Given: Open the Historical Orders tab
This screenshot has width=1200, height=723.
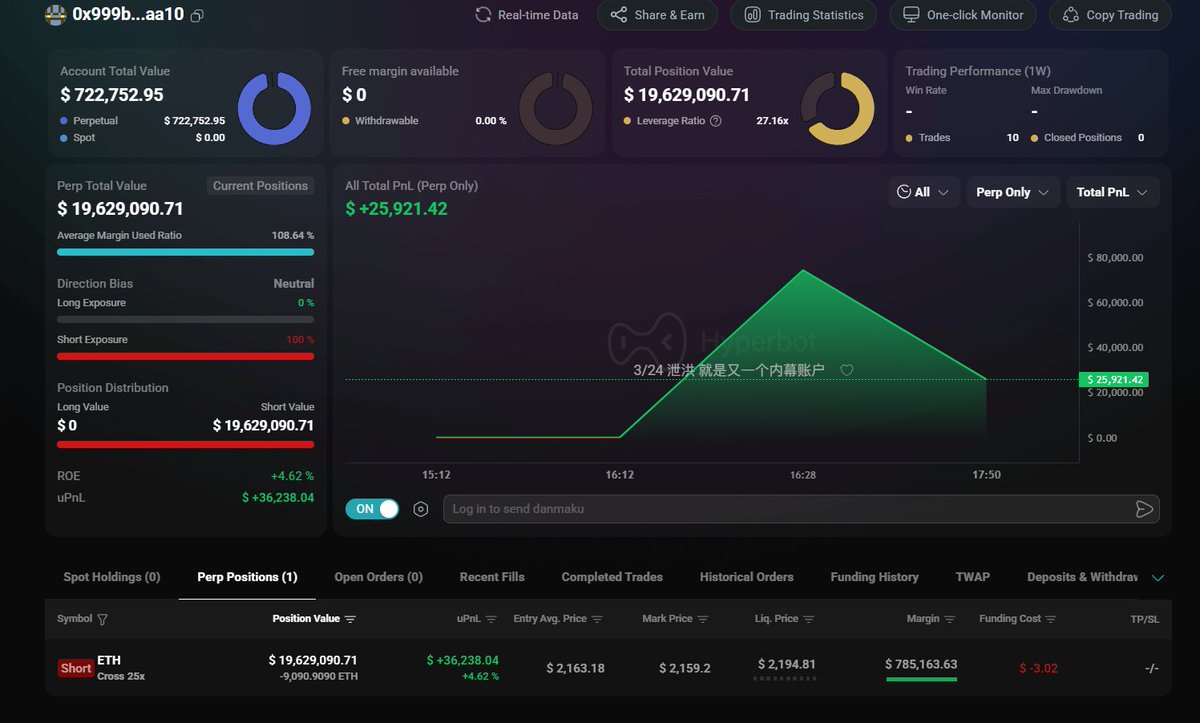Looking at the screenshot, I should (x=747, y=577).
